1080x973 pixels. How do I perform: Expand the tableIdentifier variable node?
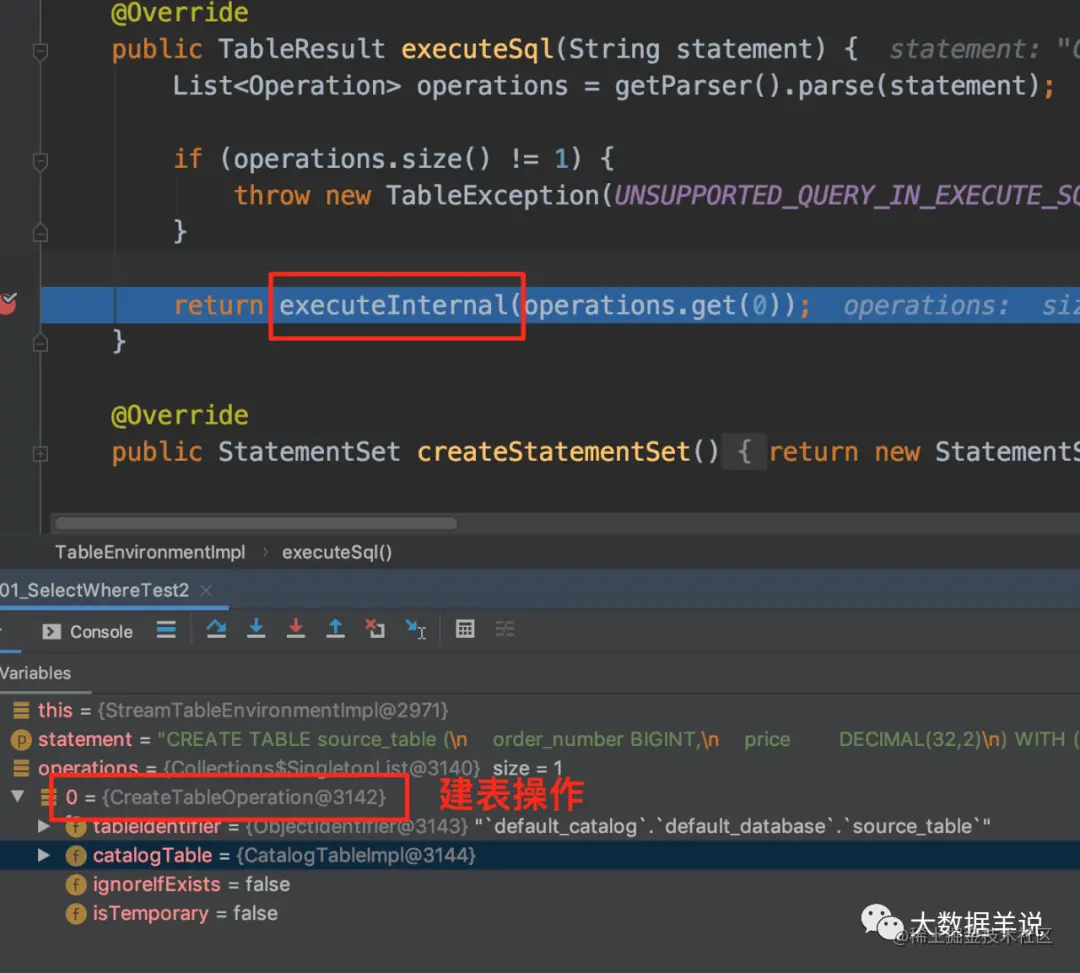[x=43, y=826]
